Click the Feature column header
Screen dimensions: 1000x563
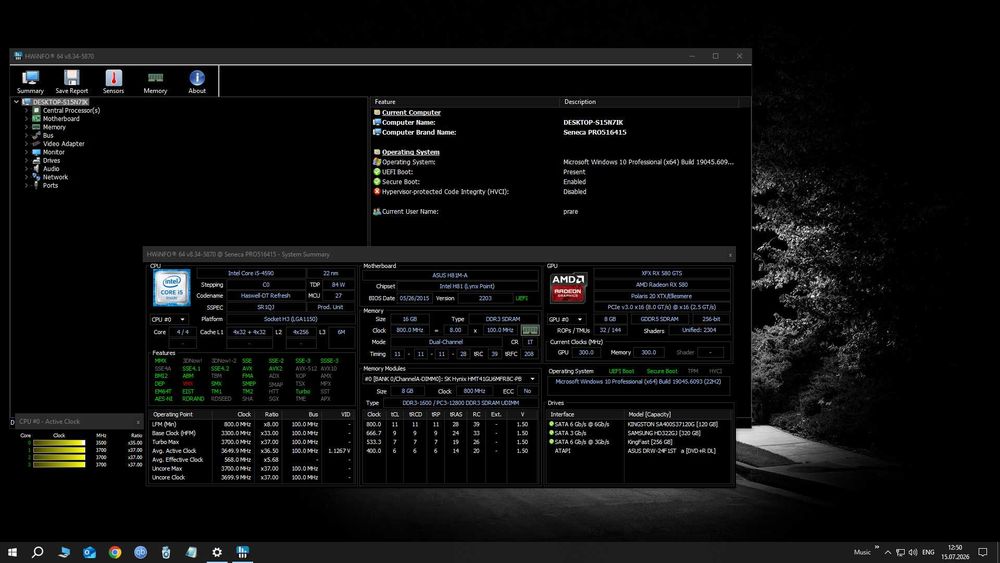[x=464, y=101]
